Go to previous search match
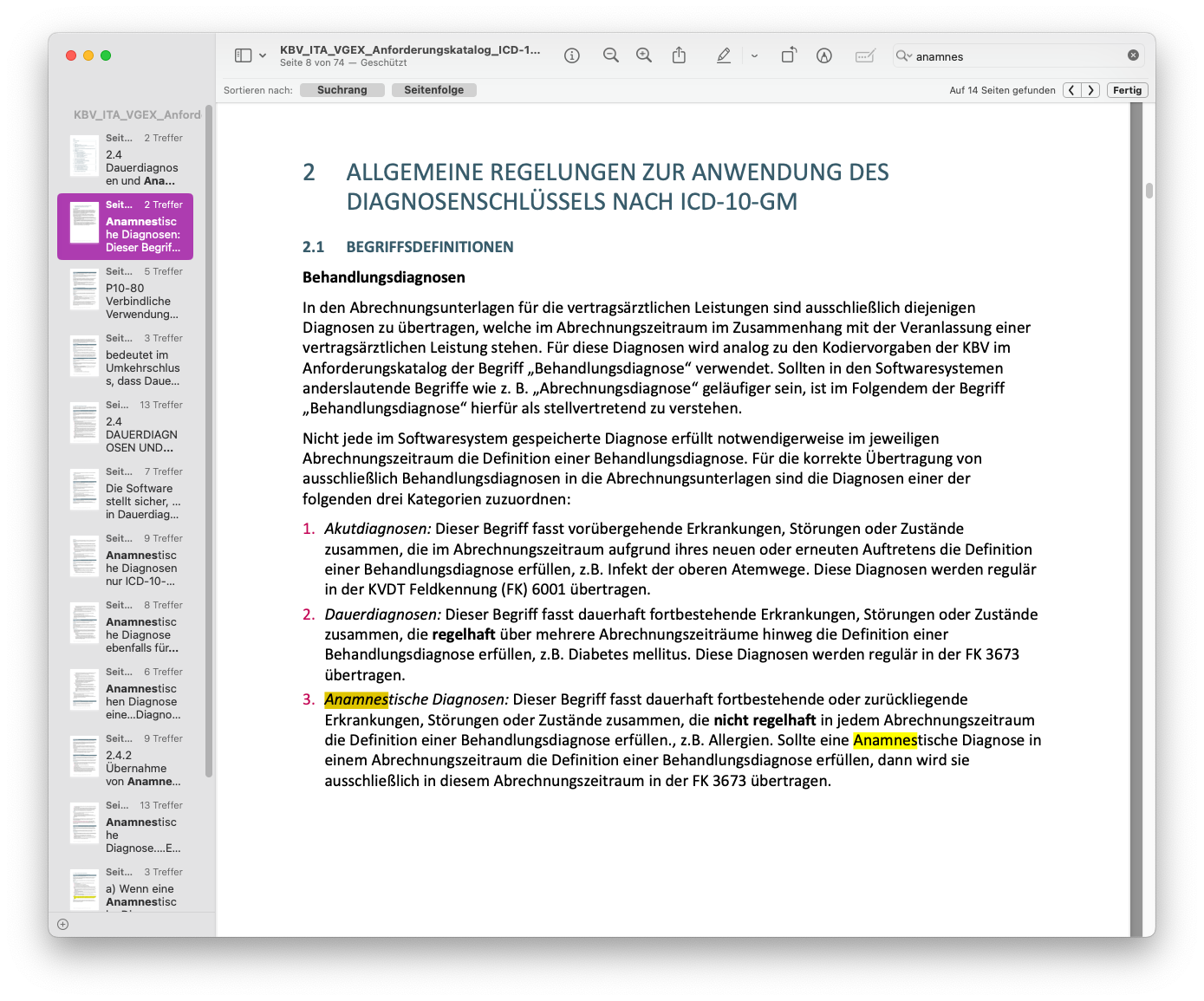This screenshot has height=1001, width=1204. point(1072,90)
